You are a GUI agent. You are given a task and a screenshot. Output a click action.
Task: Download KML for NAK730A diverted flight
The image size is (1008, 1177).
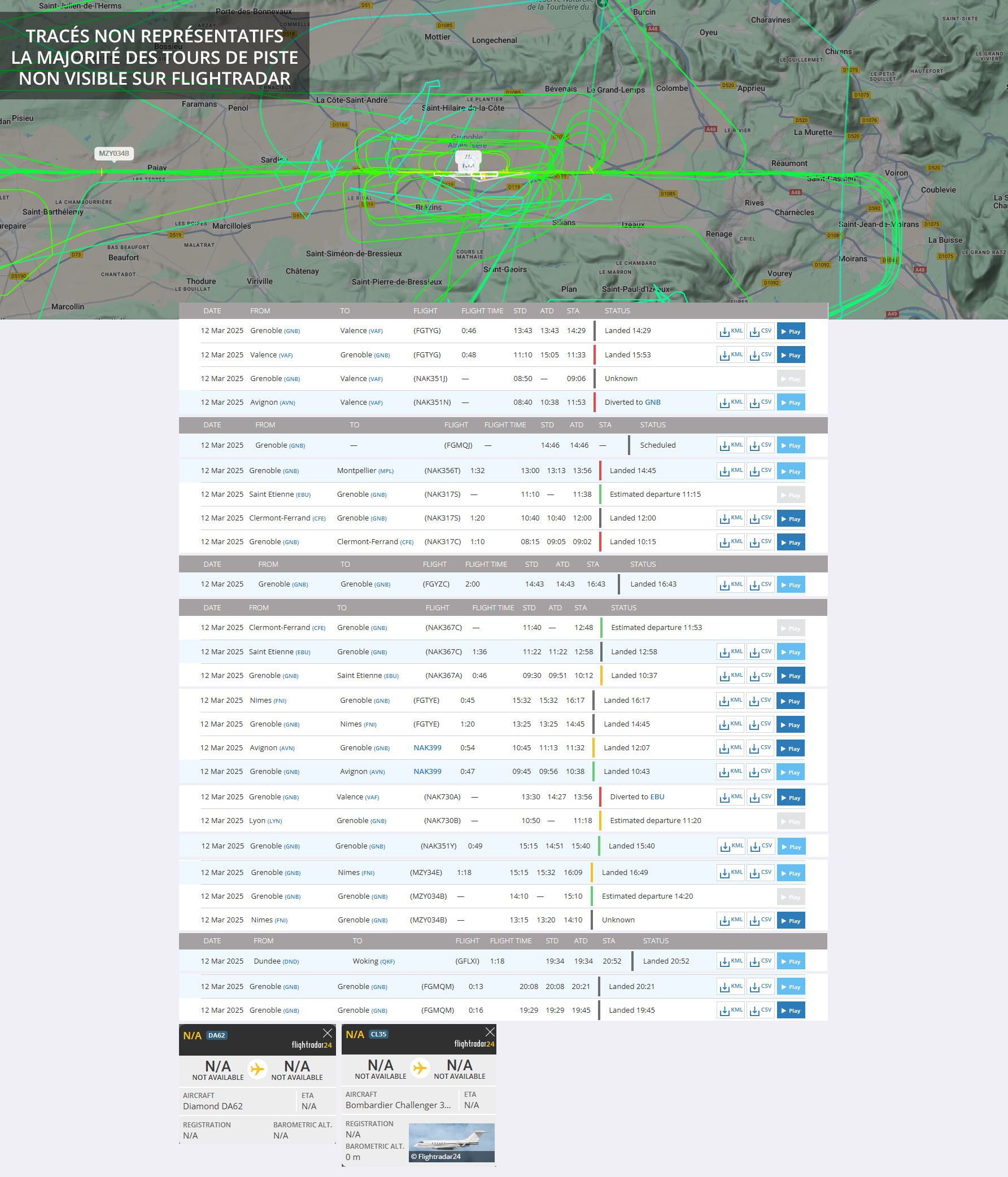point(730,798)
